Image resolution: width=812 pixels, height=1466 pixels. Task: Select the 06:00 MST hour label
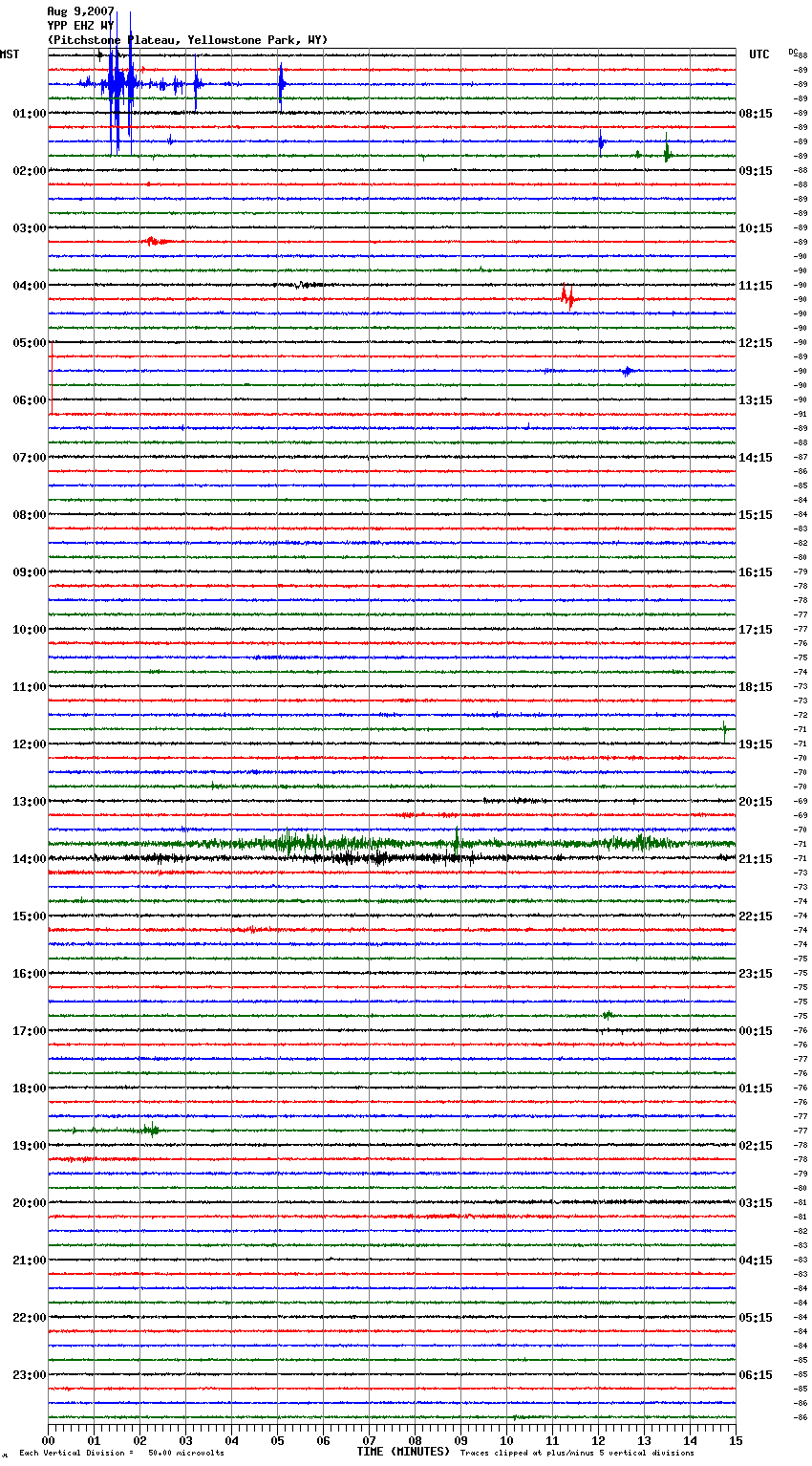click(x=30, y=399)
